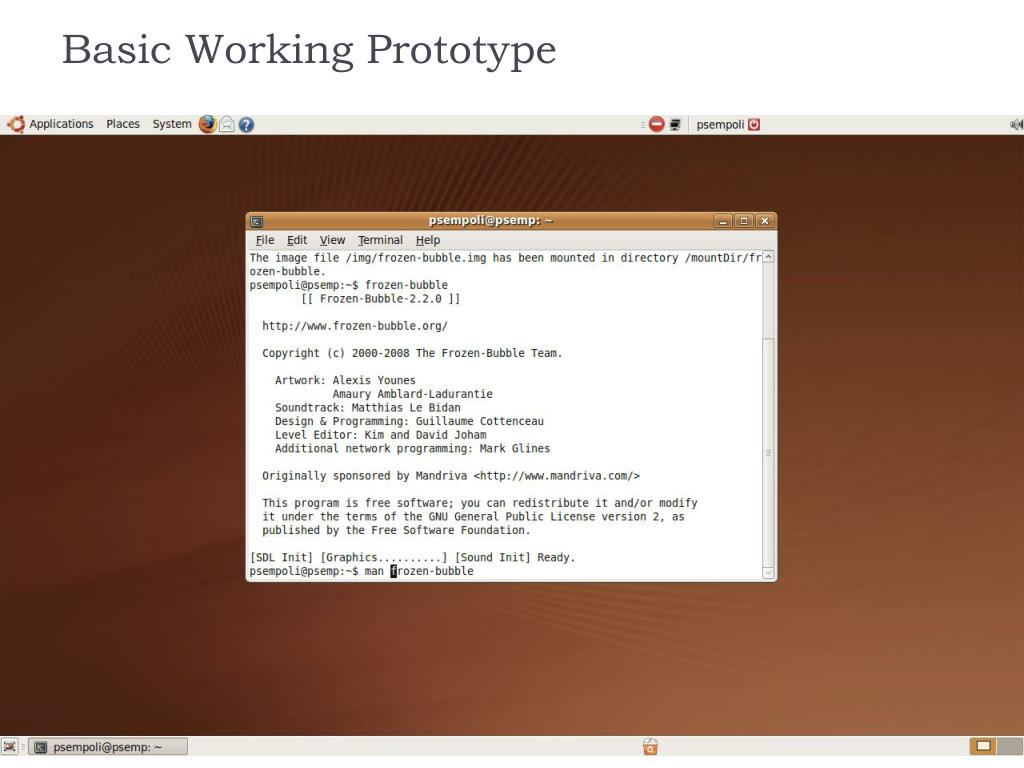Click the psempoli@psemp taskbar button
1024x768 pixels.
108,746
